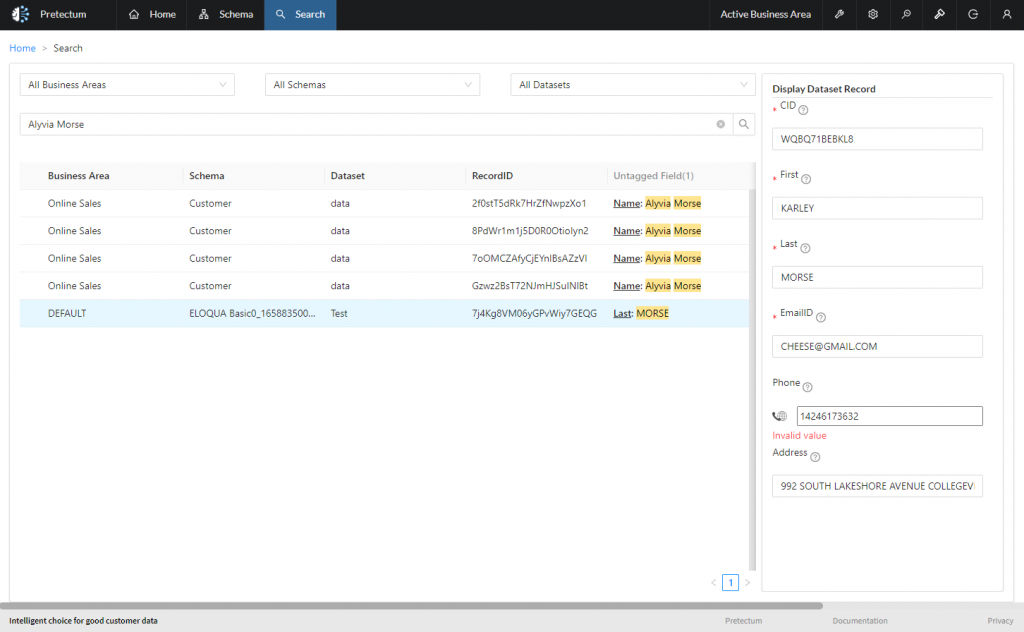Show help for the Last field

point(805,248)
